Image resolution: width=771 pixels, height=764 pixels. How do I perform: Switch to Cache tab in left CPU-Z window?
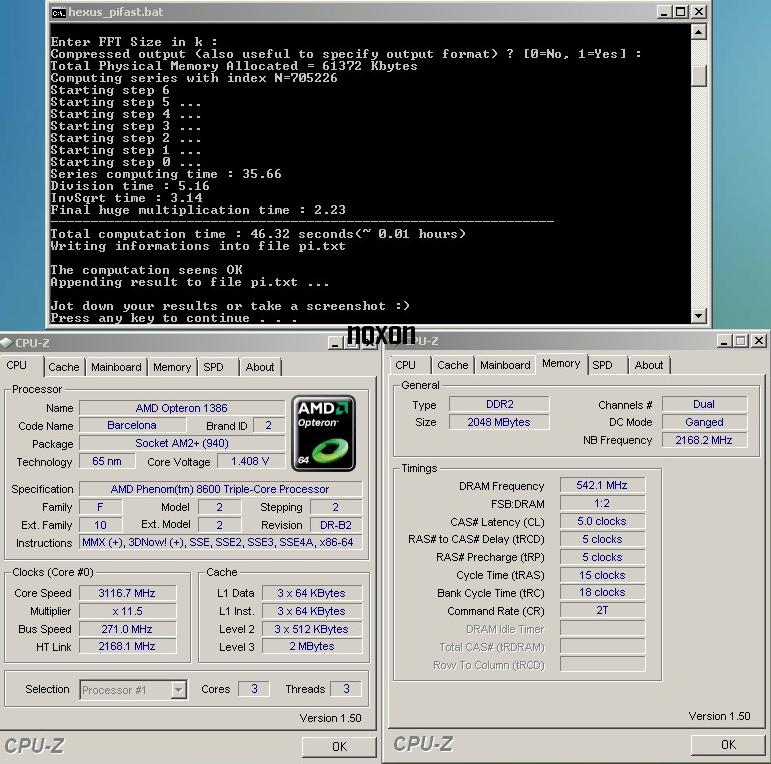coord(63,367)
